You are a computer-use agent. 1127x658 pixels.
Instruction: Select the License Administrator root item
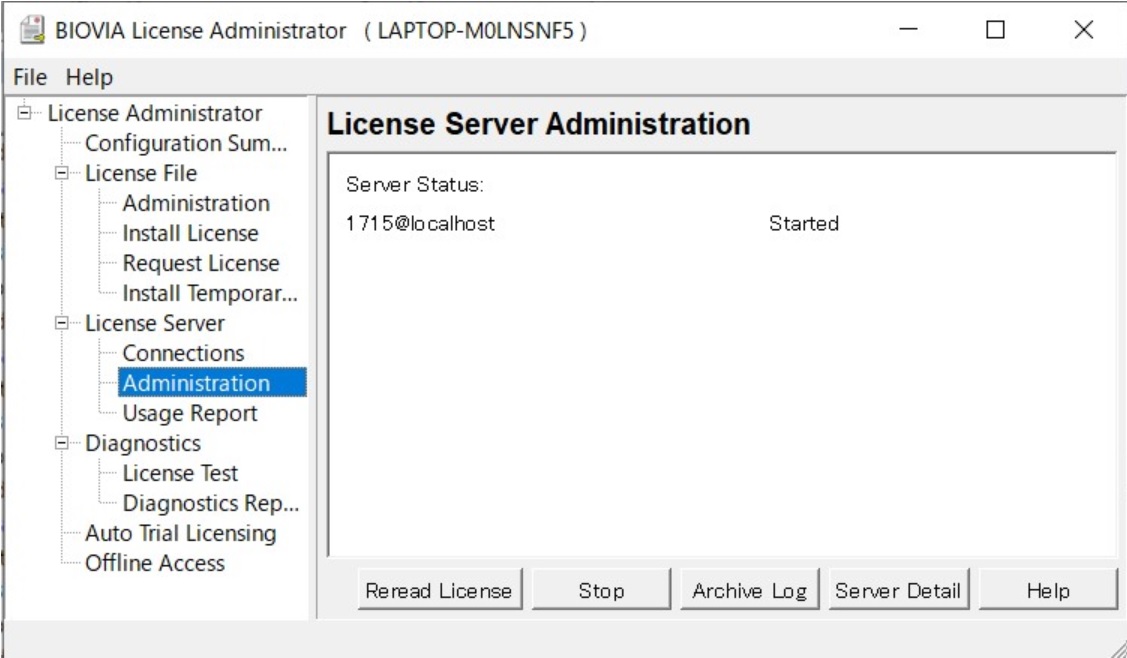[155, 113]
